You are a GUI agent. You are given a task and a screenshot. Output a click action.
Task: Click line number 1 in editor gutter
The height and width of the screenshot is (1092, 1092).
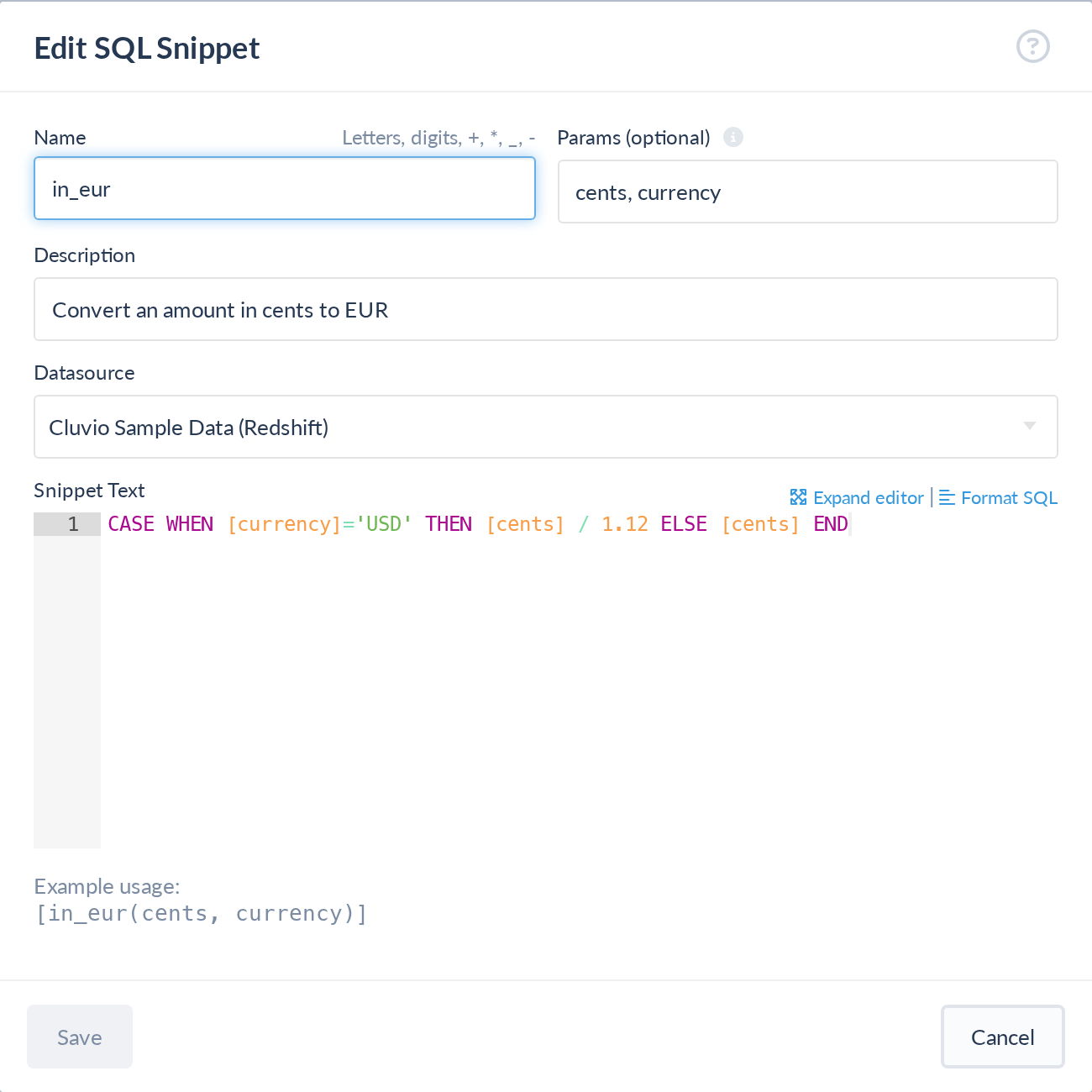pos(73,523)
